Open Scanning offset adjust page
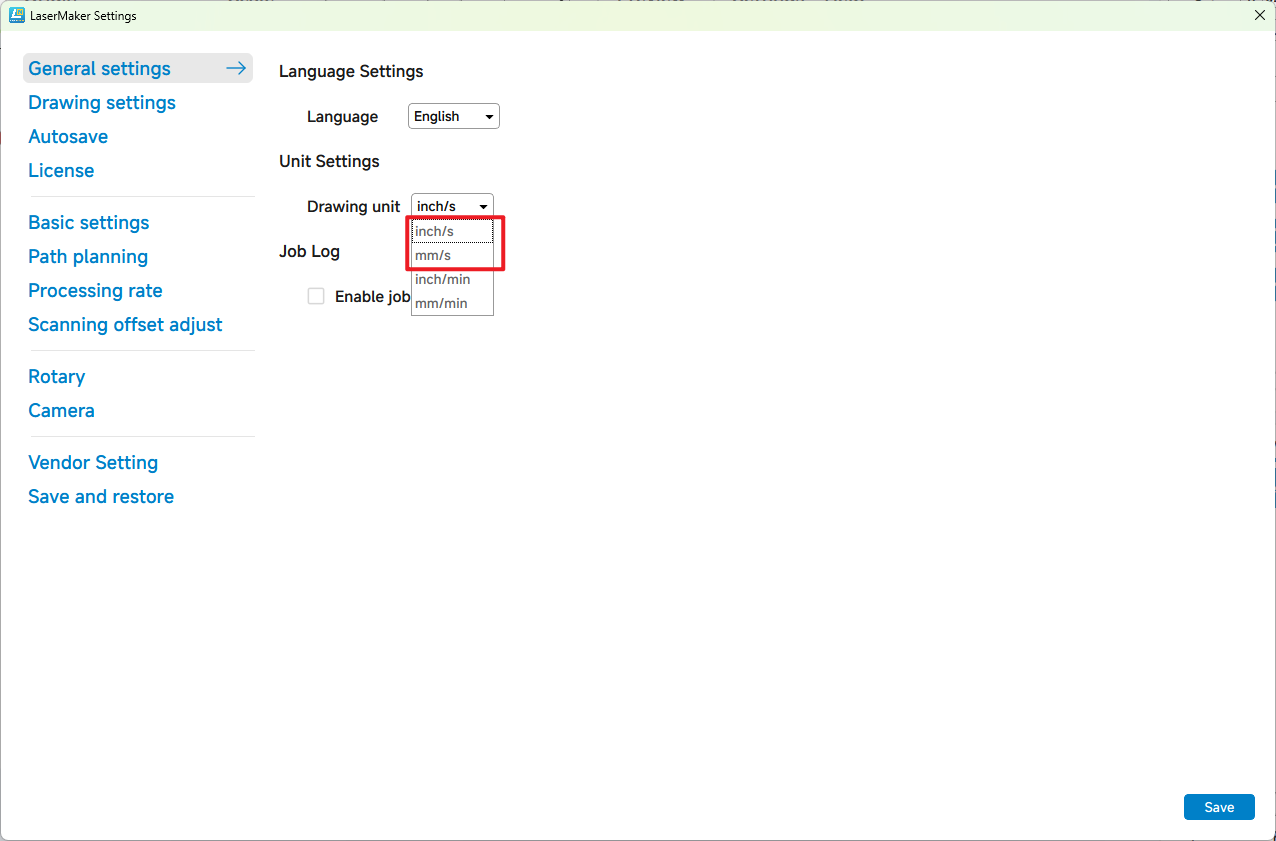The width and height of the screenshot is (1276, 841). tap(125, 325)
